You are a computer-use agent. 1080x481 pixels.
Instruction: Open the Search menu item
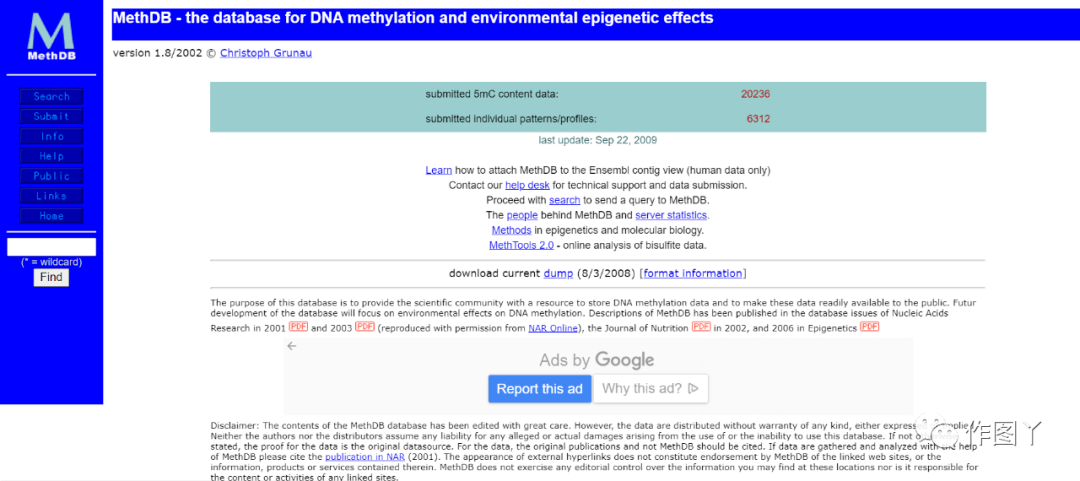coord(51,97)
